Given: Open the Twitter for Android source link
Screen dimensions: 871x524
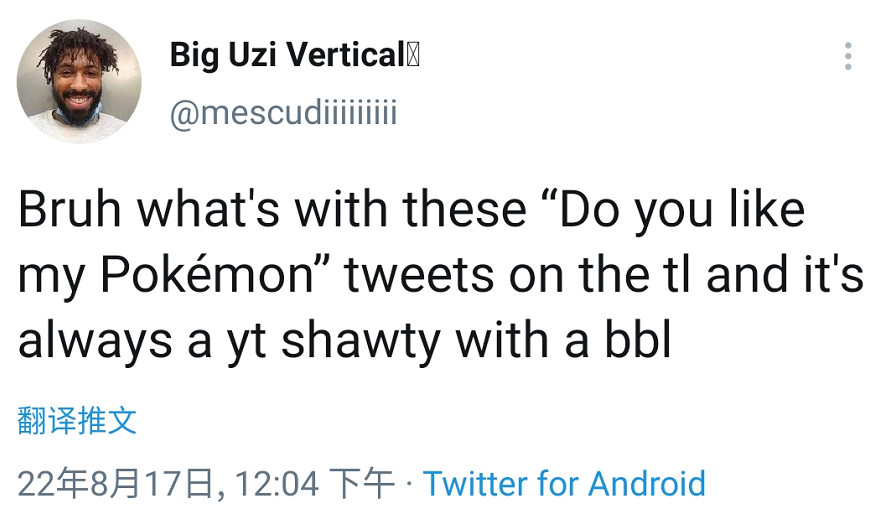Looking at the screenshot, I should tap(564, 484).
